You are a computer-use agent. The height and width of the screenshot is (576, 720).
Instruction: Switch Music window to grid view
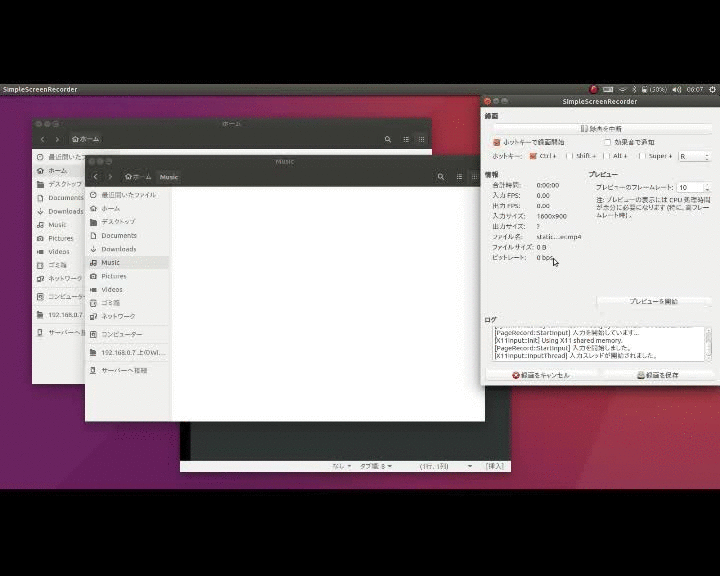click(474, 177)
